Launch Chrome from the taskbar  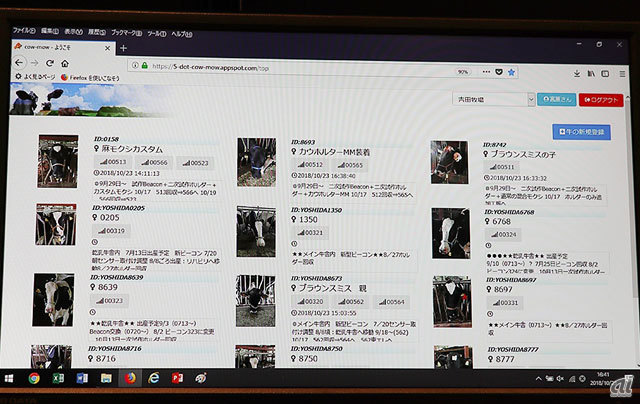[34, 378]
